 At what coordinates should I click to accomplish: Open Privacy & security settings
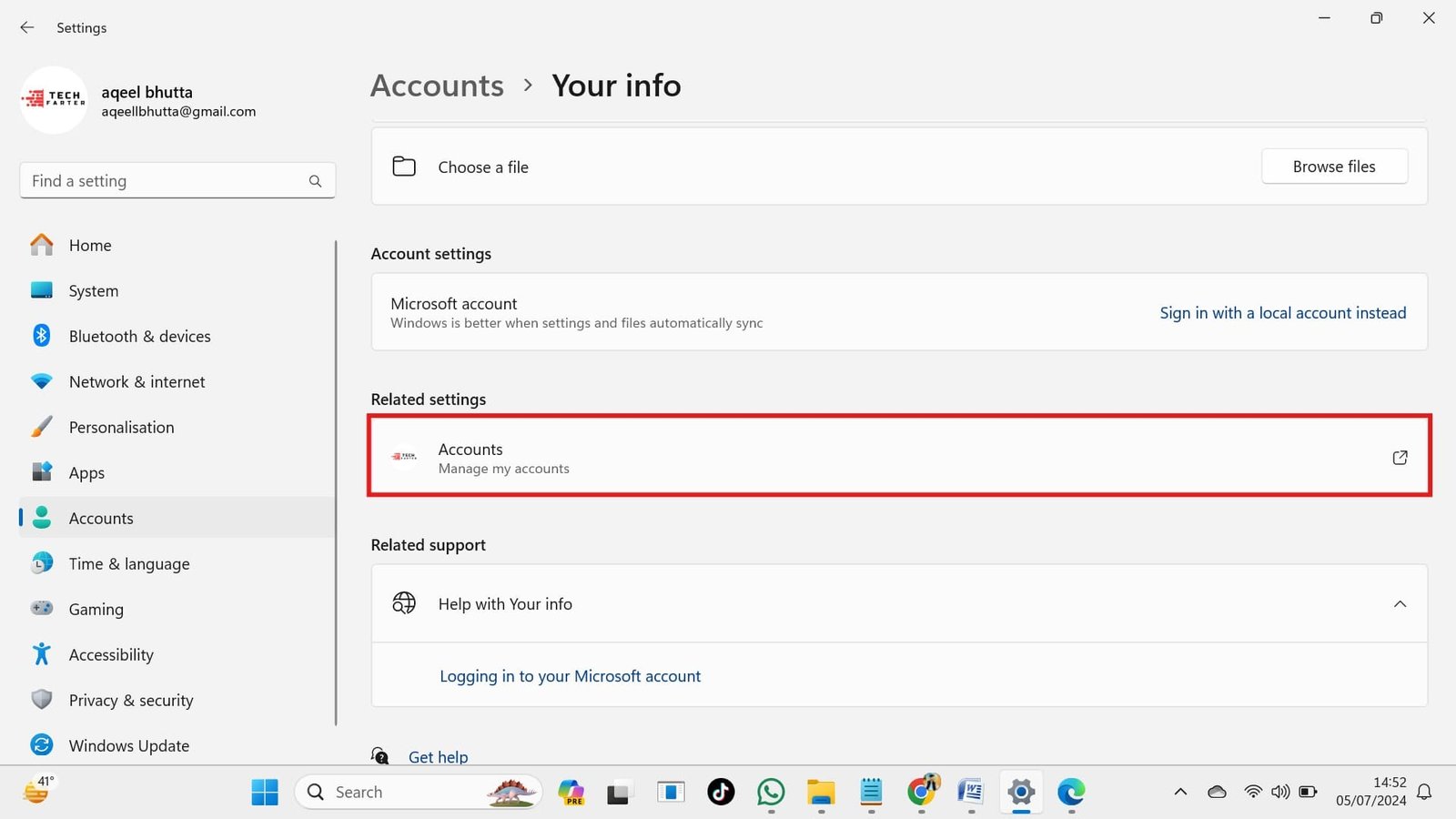coord(131,700)
